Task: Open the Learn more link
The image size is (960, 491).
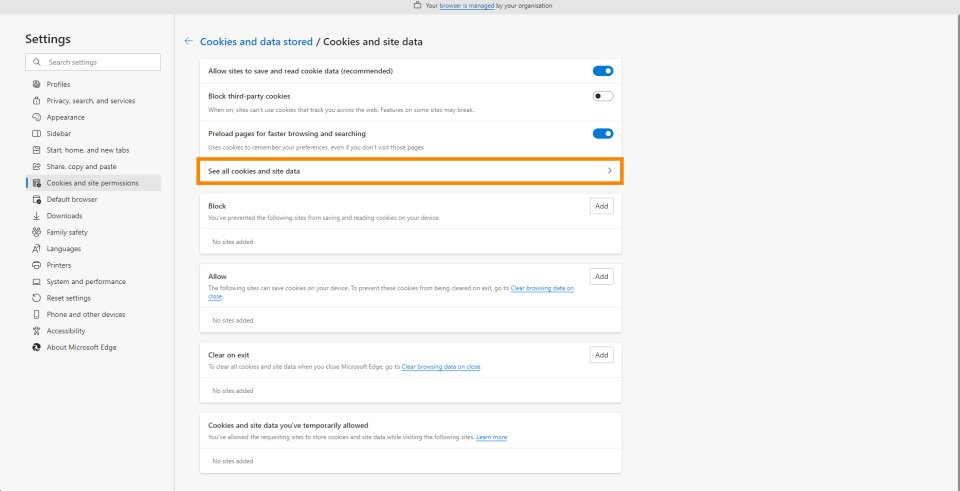Action: [x=491, y=437]
